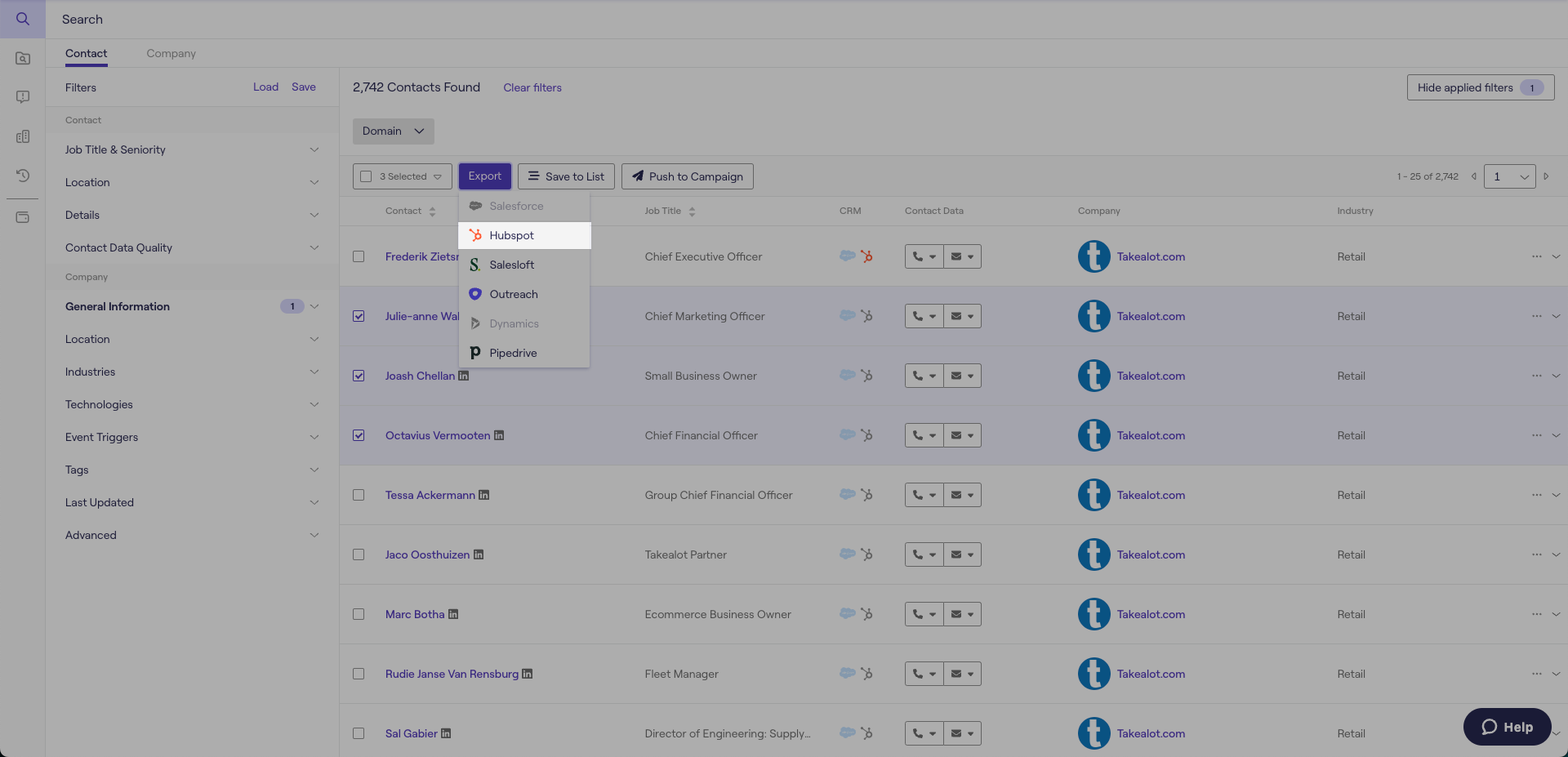Open the Search magnifier icon in sidebar
This screenshot has height=757, width=1568.
click(x=23, y=19)
